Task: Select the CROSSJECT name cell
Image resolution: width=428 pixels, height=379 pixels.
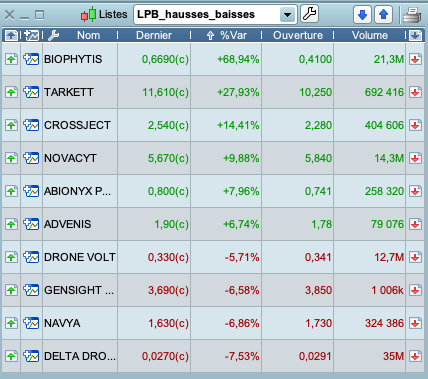Action: [x=80, y=125]
